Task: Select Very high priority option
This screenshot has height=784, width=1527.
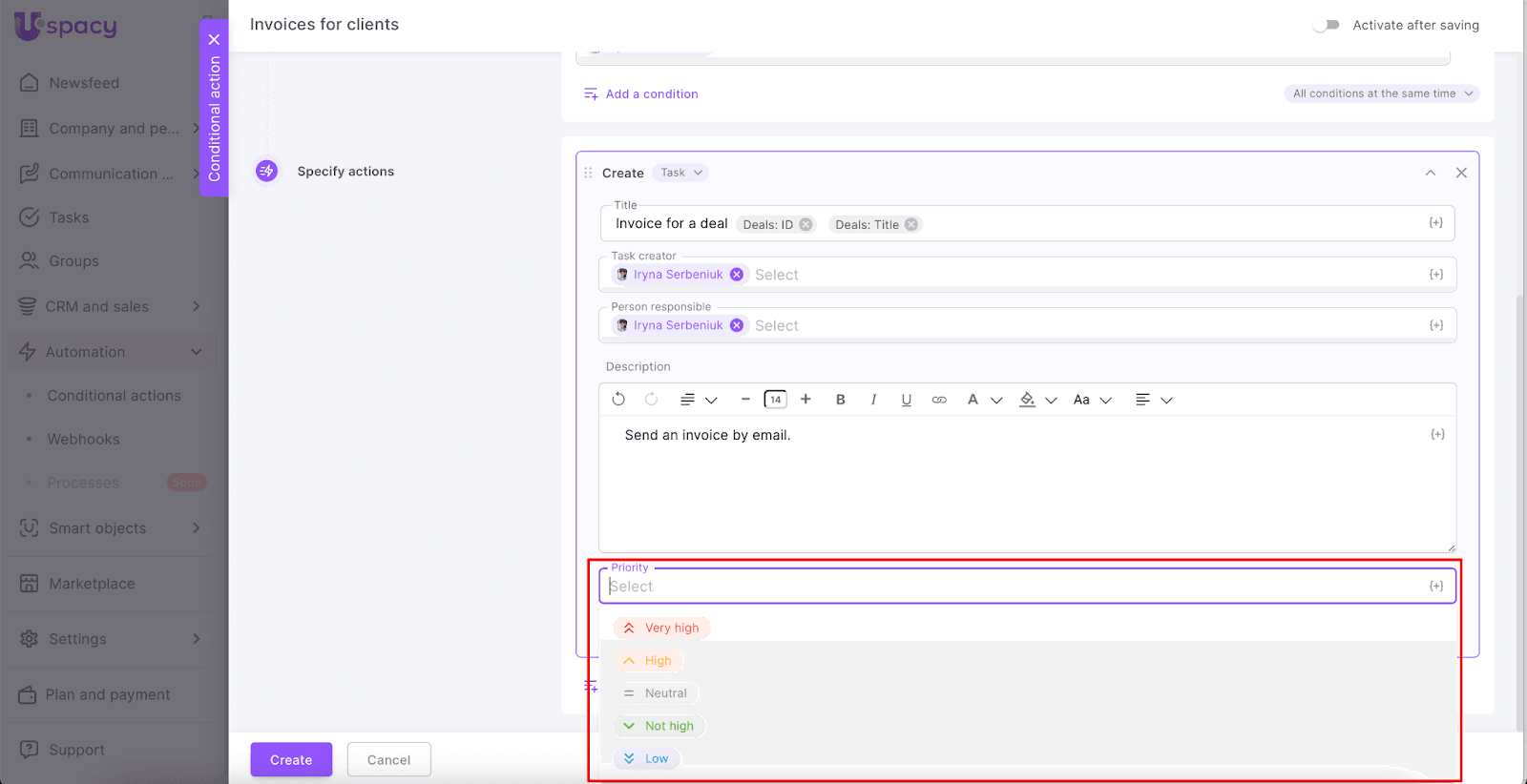Action: pos(661,628)
